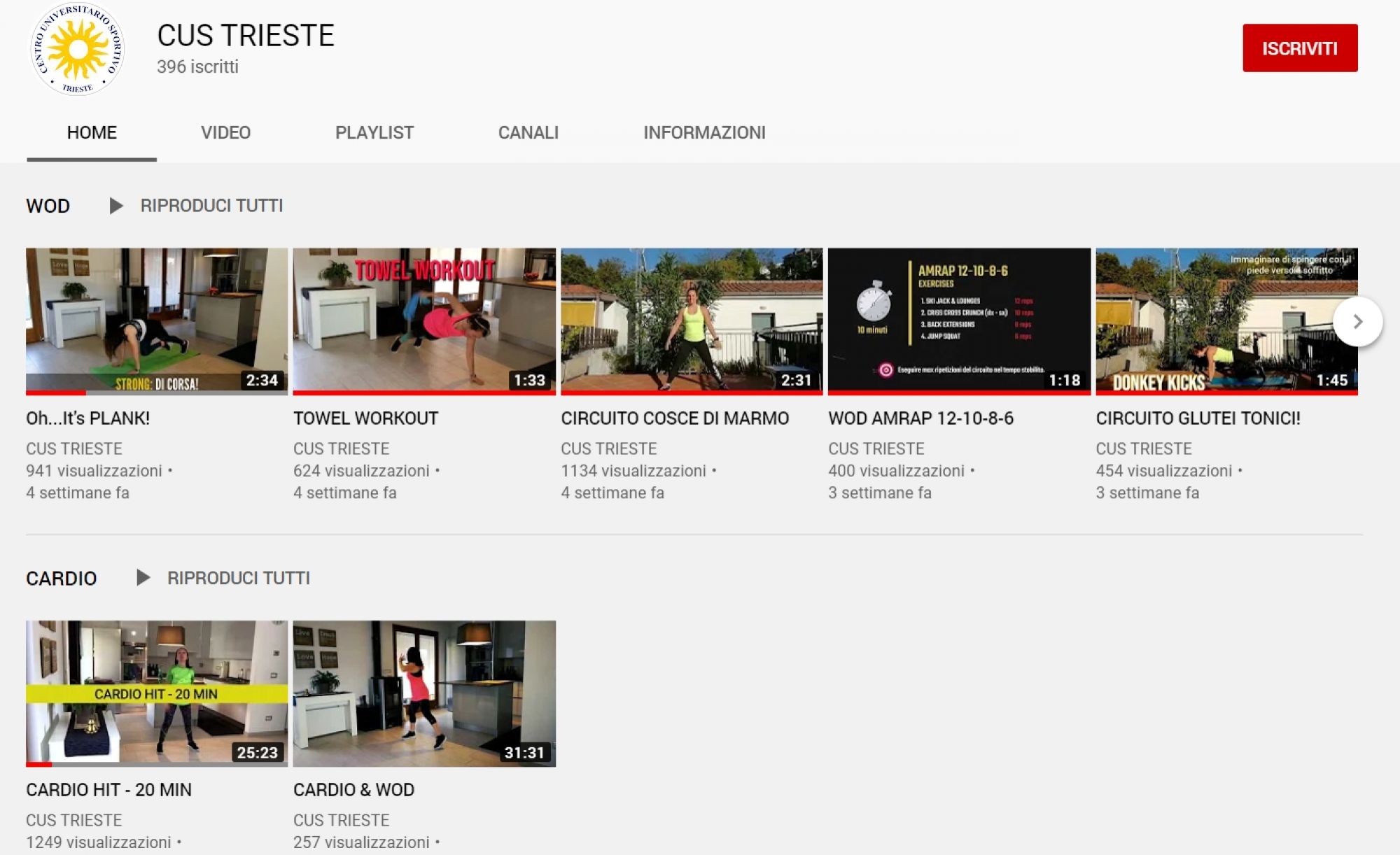Click the play icon beside CARDIO section
Image resolution: width=1400 pixels, height=855 pixels.
click(x=143, y=578)
